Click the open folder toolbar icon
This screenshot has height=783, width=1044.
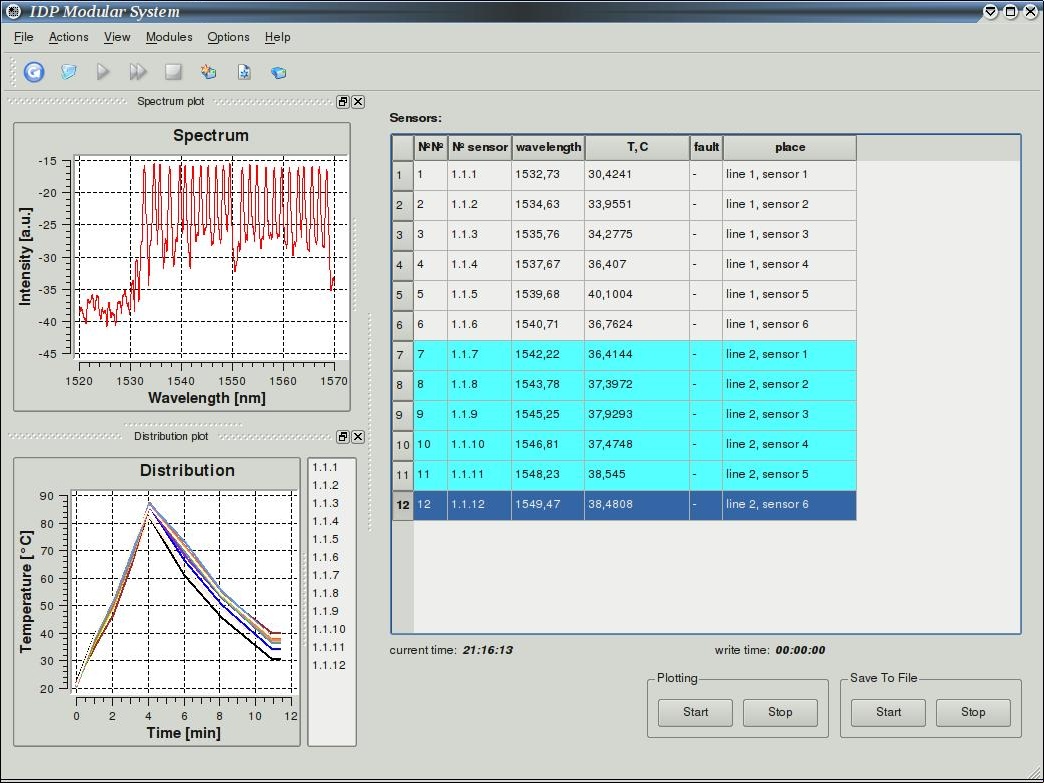(68, 72)
